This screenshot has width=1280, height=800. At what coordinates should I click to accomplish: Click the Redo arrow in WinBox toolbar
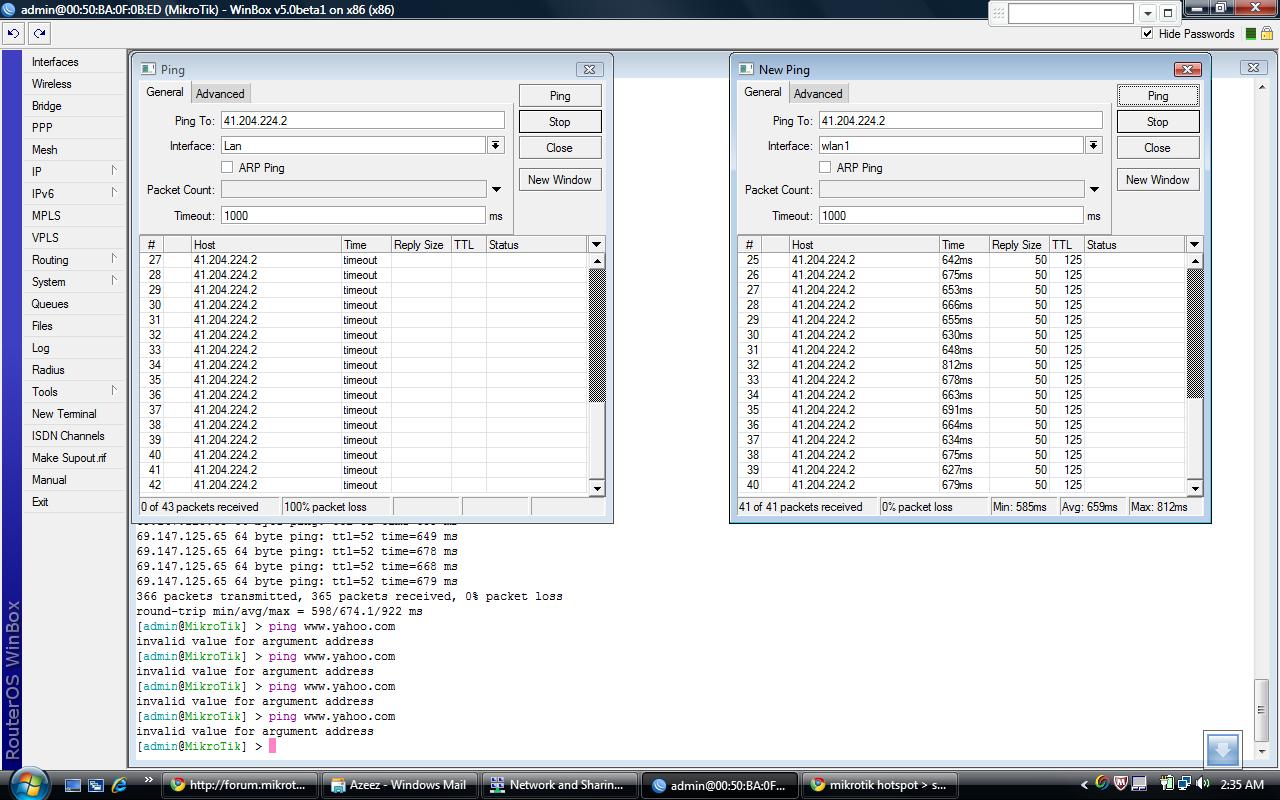coord(39,33)
